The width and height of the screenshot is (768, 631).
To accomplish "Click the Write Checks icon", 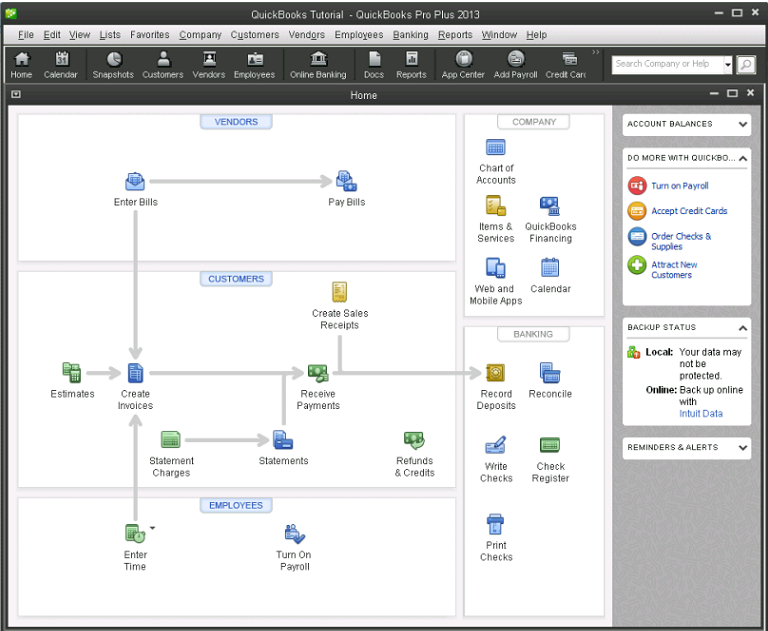I will 496,445.
